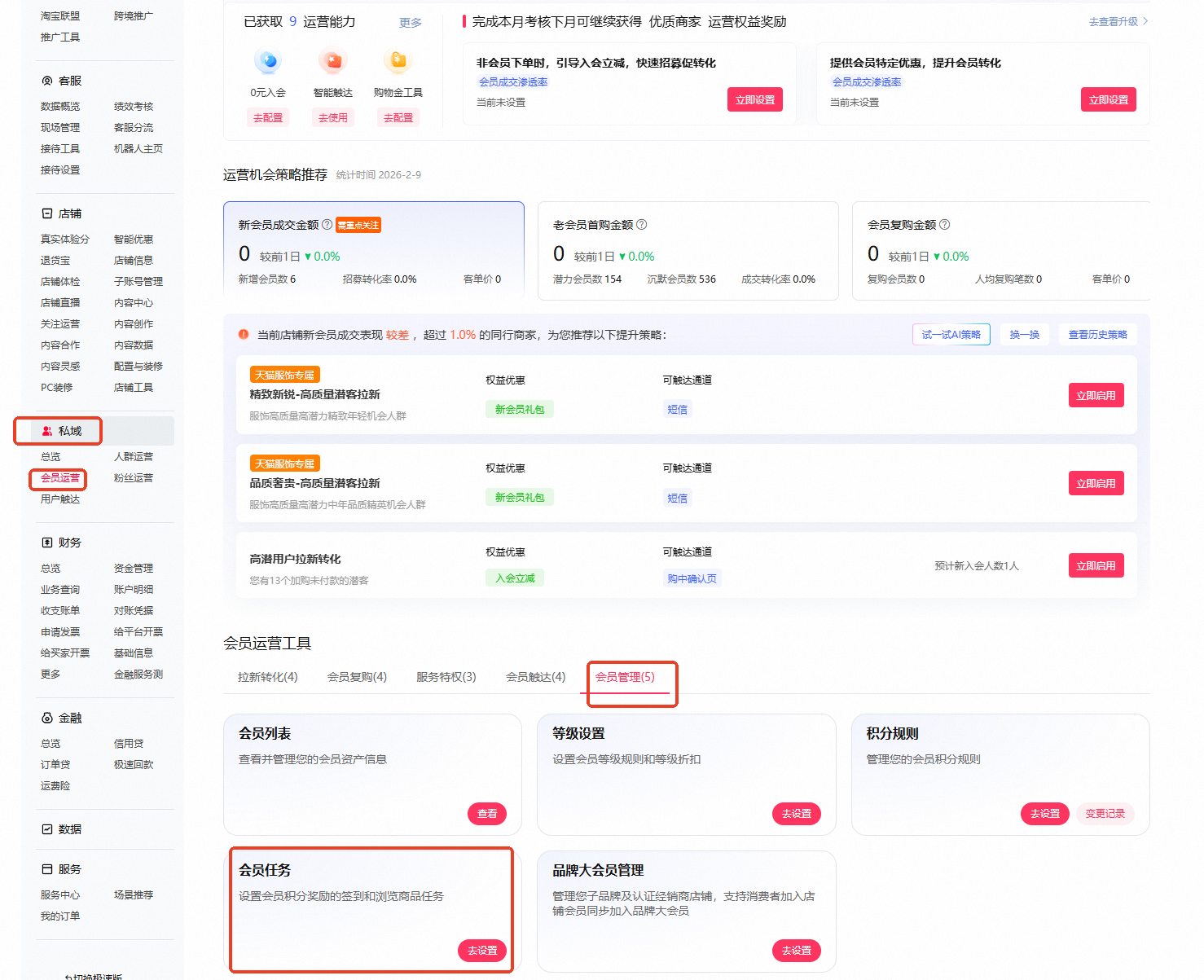Image resolution: width=1204 pixels, height=980 pixels.
Task: Click help icon beside 新会员成交金额
Action: pos(327,225)
